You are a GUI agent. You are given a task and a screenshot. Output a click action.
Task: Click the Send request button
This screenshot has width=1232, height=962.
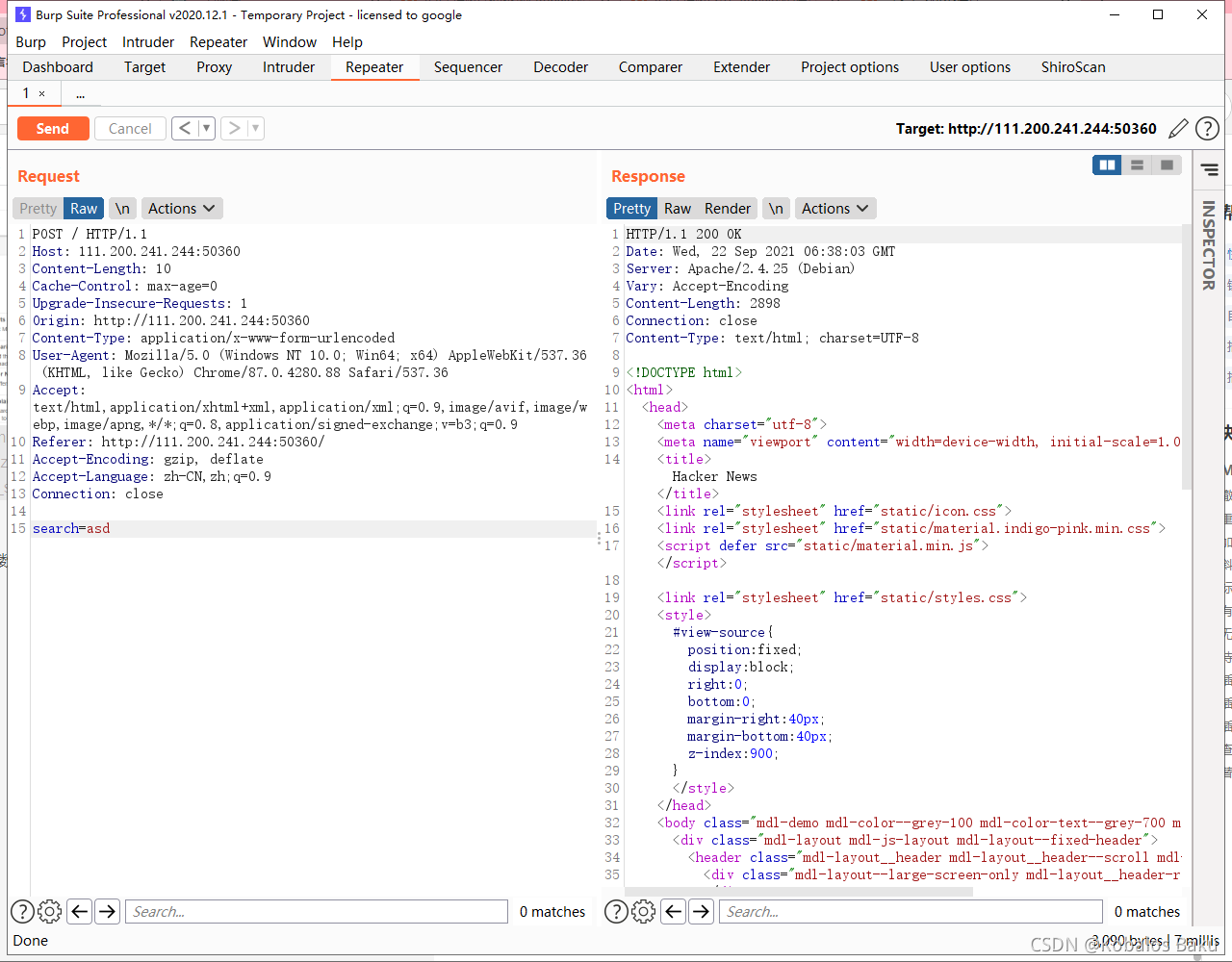[53, 129]
